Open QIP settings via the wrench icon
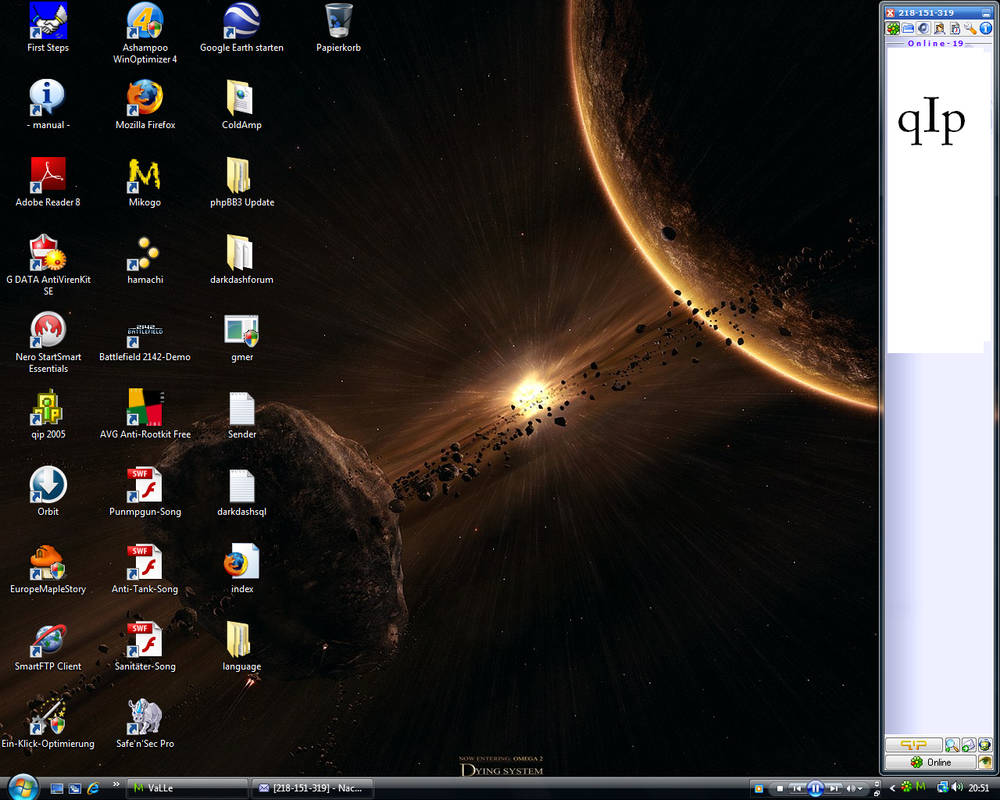Image resolution: width=1000 pixels, height=800 pixels. 969,28
